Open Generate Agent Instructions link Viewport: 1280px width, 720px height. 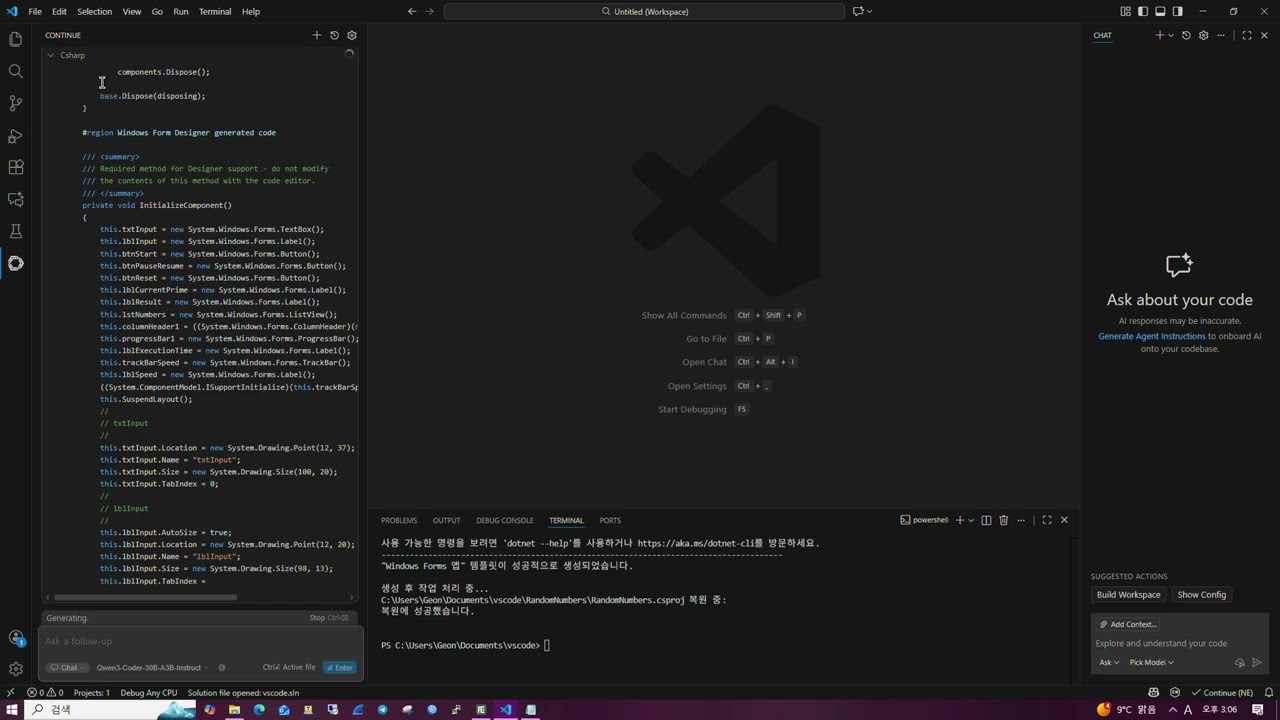point(1152,336)
